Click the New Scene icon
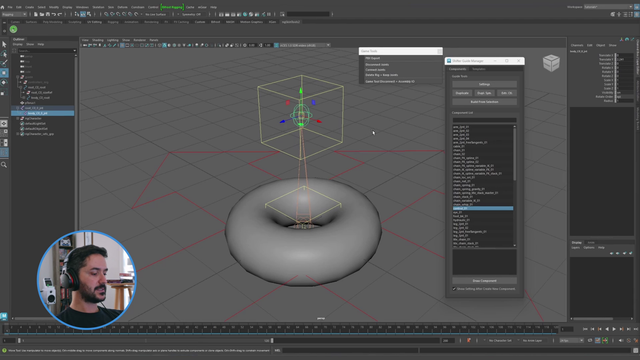The width and height of the screenshot is (640, 360). [x=36, y=14]
